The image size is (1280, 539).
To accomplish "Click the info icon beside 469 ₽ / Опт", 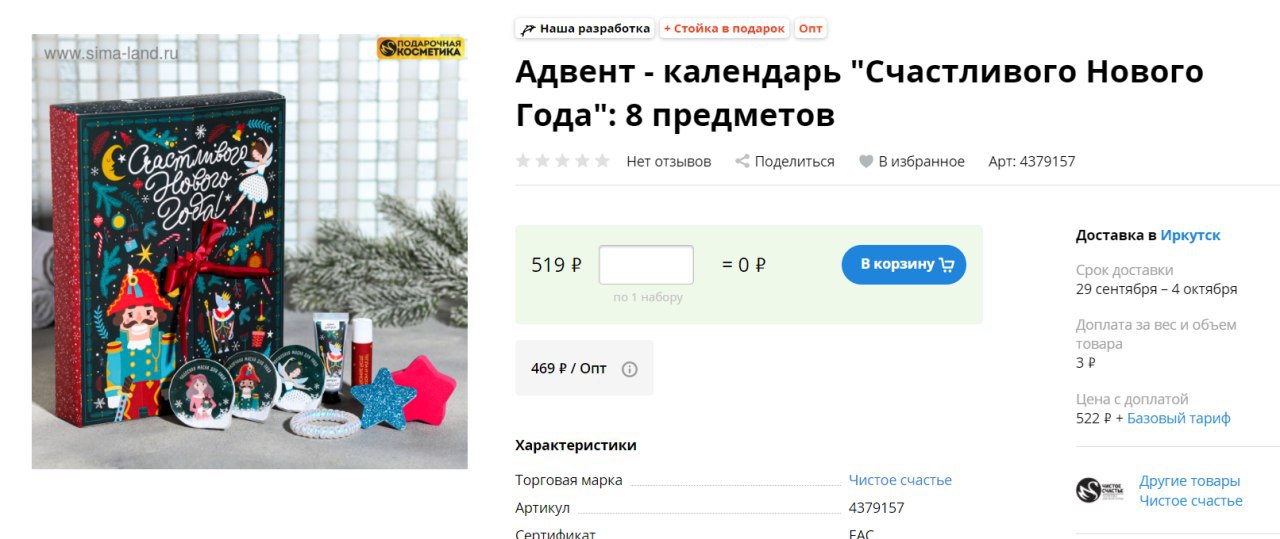I will (629, 369).
